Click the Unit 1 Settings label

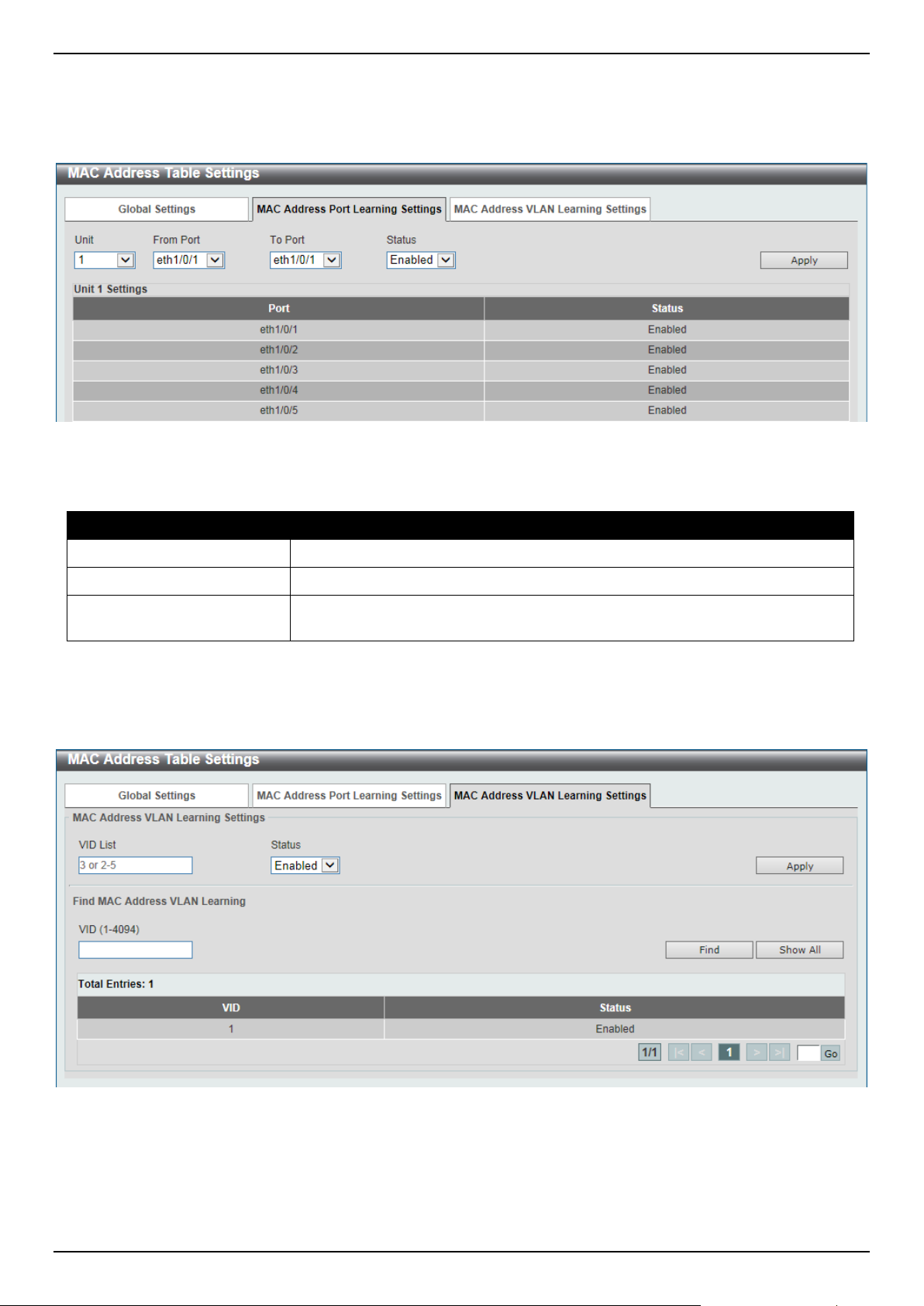111,289
